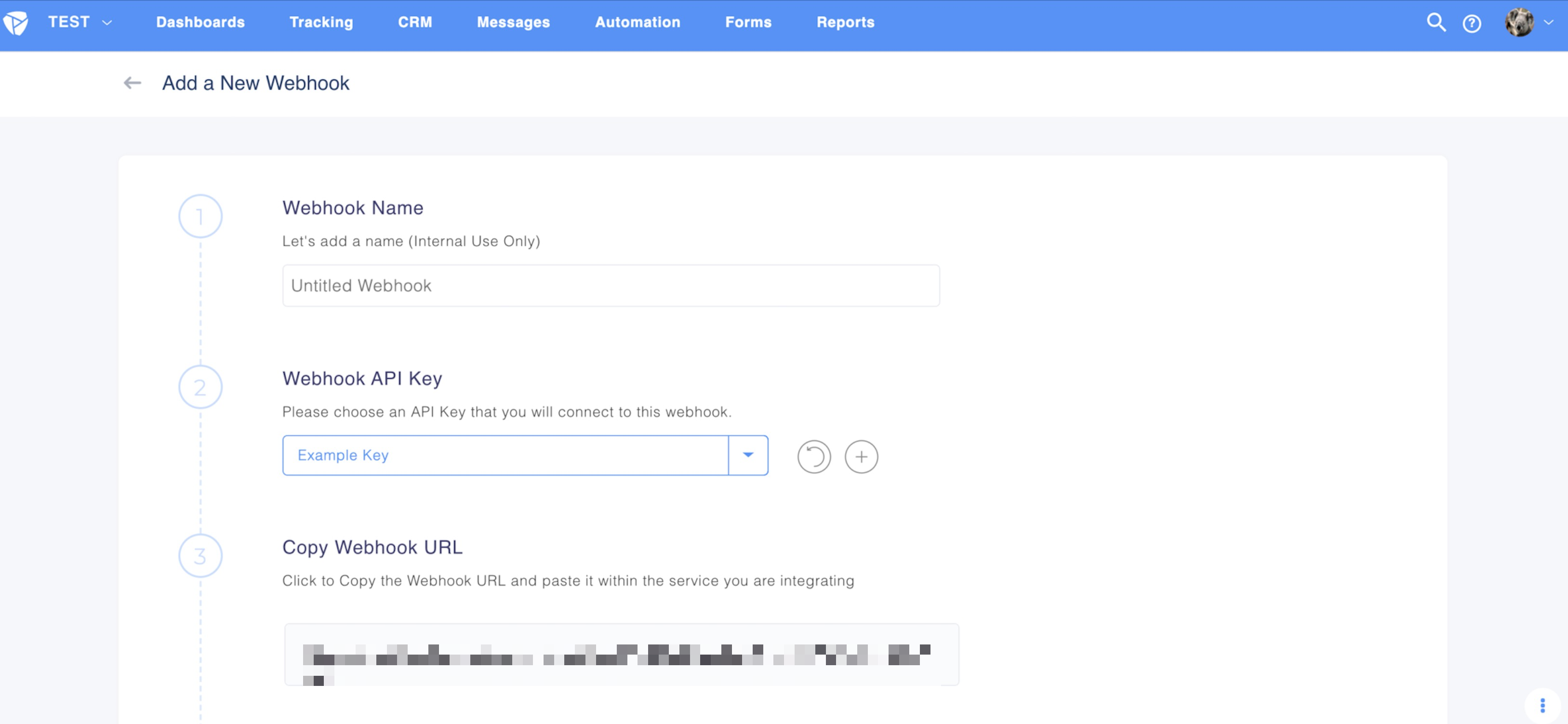Focus the Untitled Webhook name field
The image size is (1568, 724).
611,285
